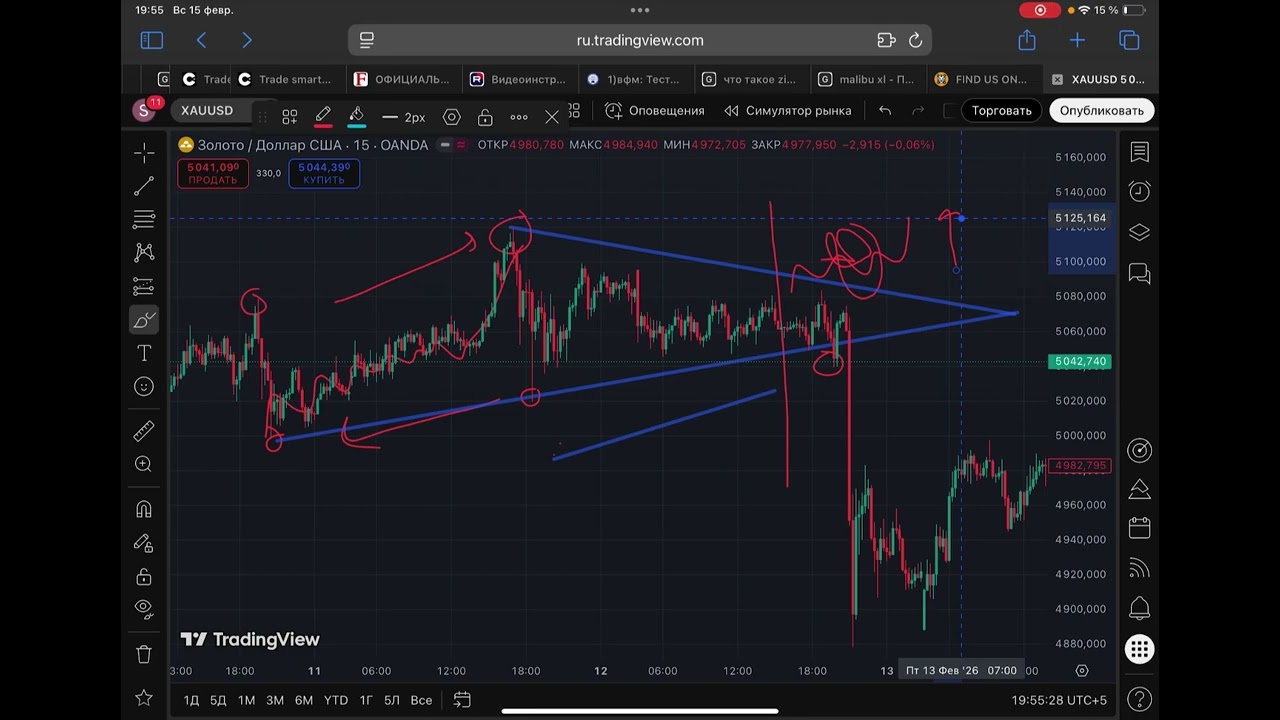The image size is (1280, 720).
Task: Select the ruler measure tool
Action: 144,431
